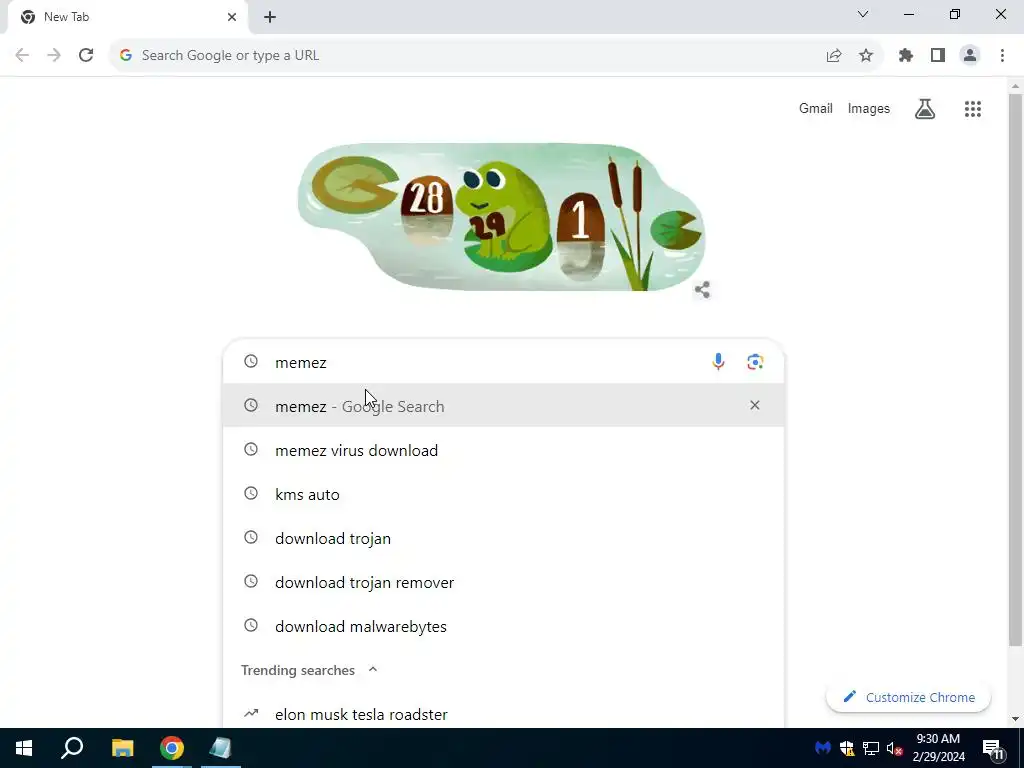Toggle the side panel icon

(x=938, y=56)
